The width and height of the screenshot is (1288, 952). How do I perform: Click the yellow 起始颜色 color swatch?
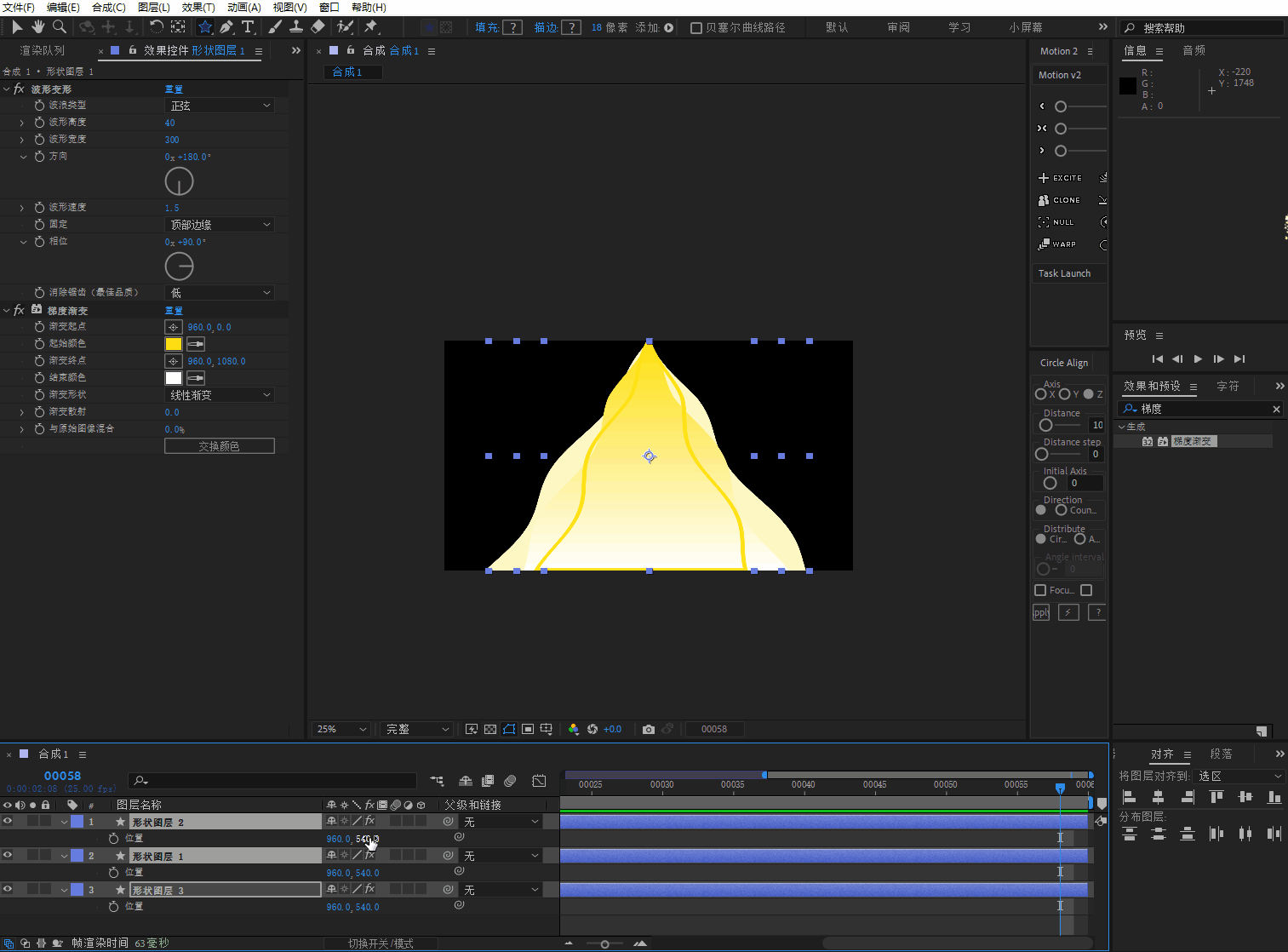[x=174, y=344]
